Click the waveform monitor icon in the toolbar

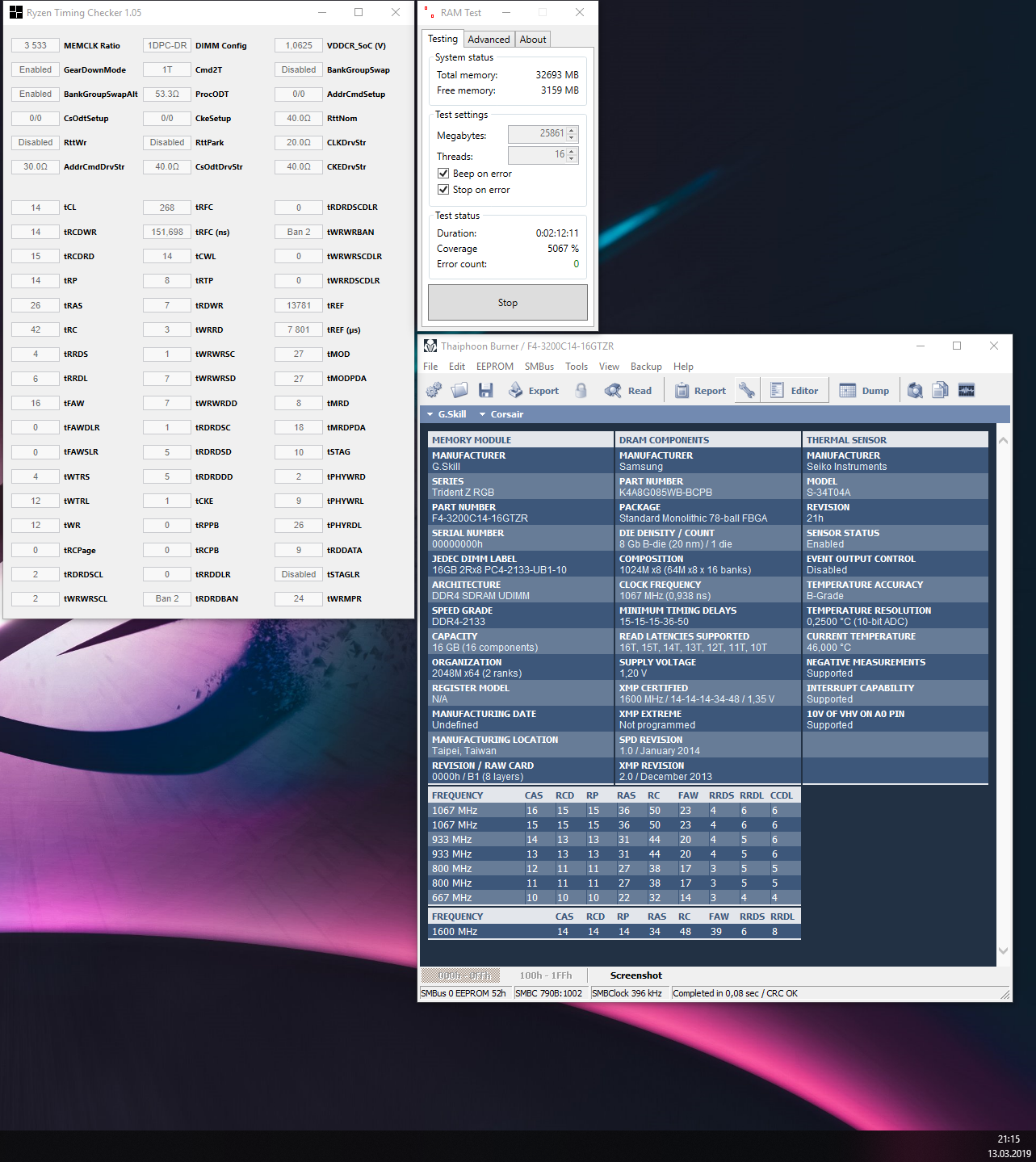coord(967,391)
